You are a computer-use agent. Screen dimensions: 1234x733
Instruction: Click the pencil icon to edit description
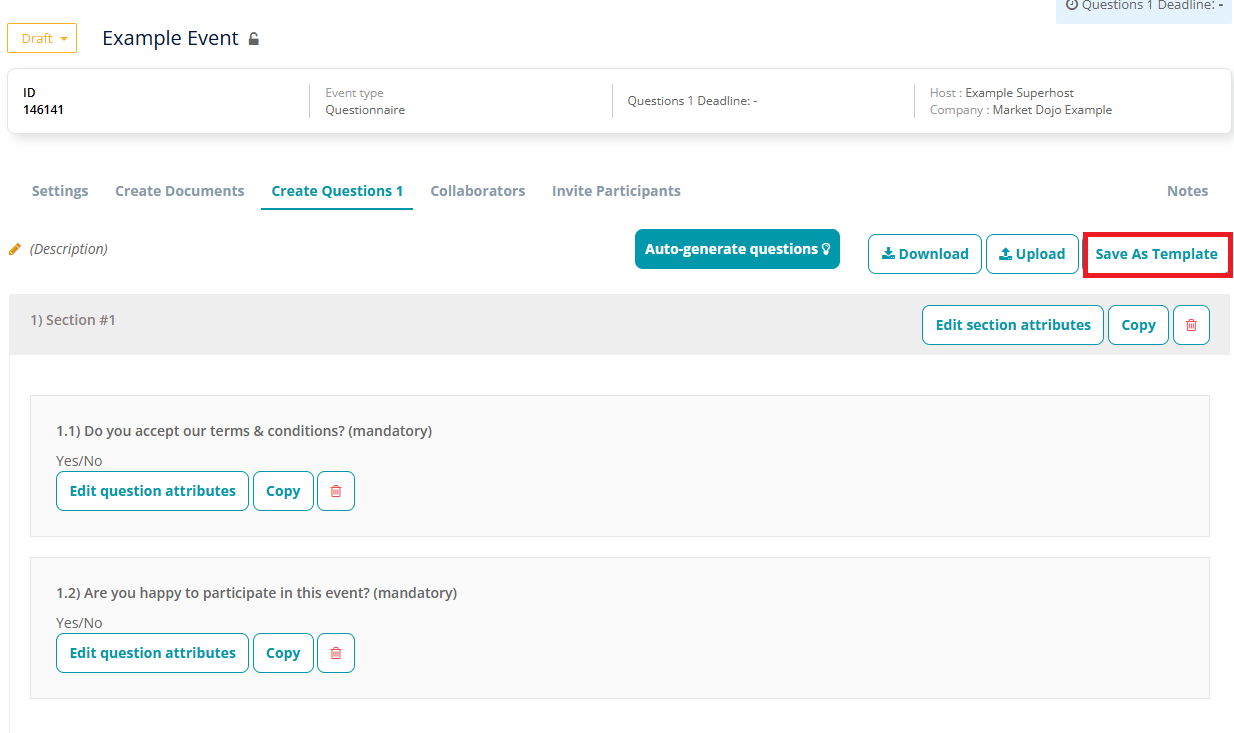[15, 249]
